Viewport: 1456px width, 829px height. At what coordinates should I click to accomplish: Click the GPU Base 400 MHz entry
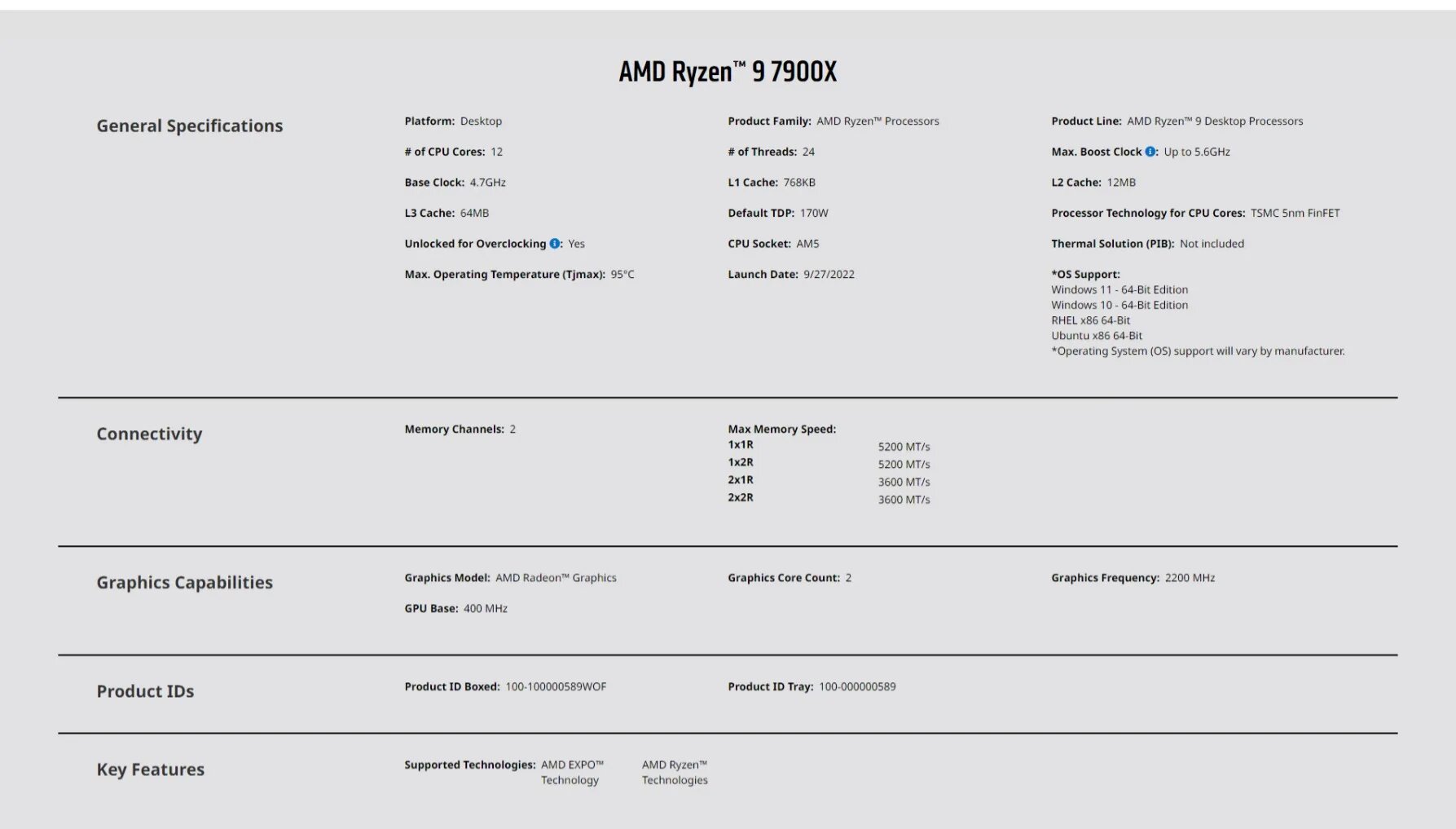pyautogui.click(x=456, y=609)
